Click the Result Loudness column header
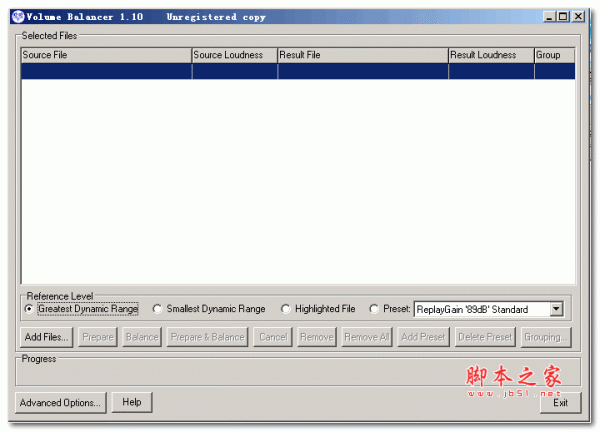Image resolution: width=600 pixels, height=432 pixels. [491, 55]
